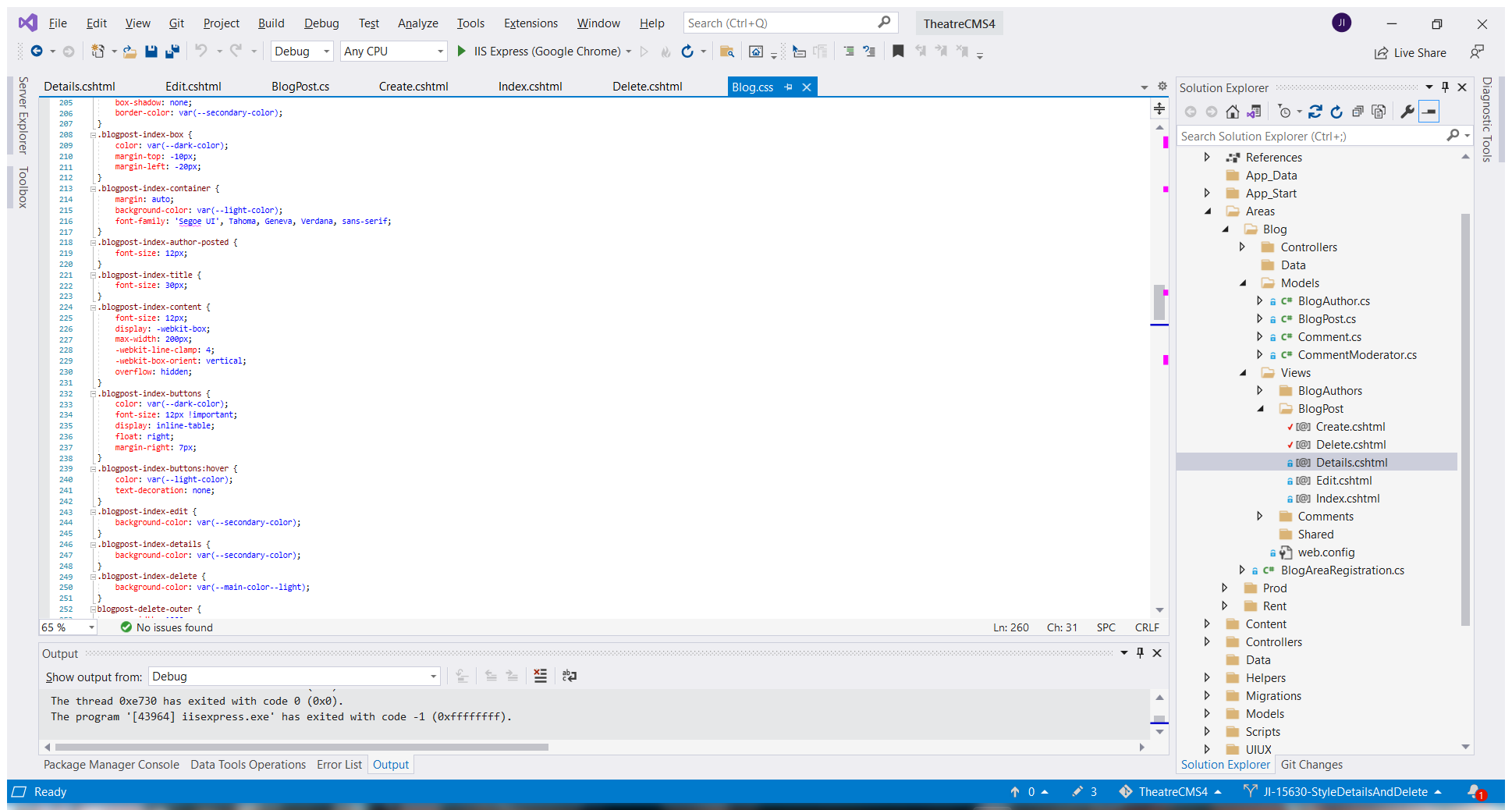Open the Git menu
The width and height of the screenshot is (1512, 810).
pyautogui.click(x=176, y=23)
